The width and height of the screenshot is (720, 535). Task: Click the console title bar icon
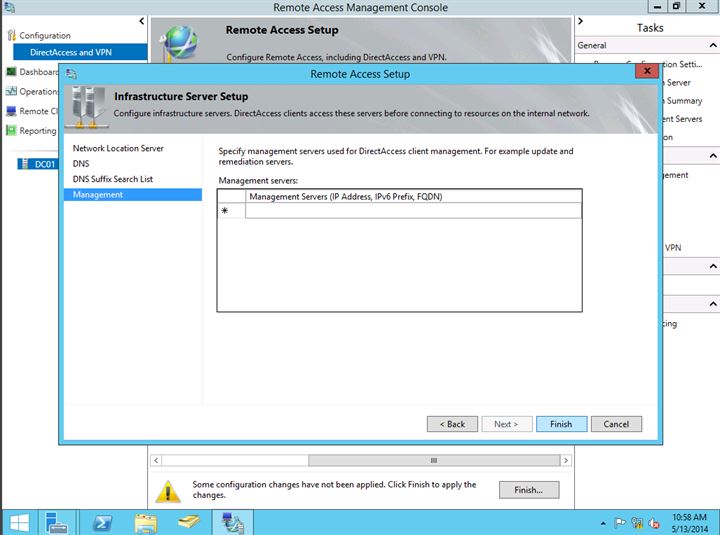(9, 7)
